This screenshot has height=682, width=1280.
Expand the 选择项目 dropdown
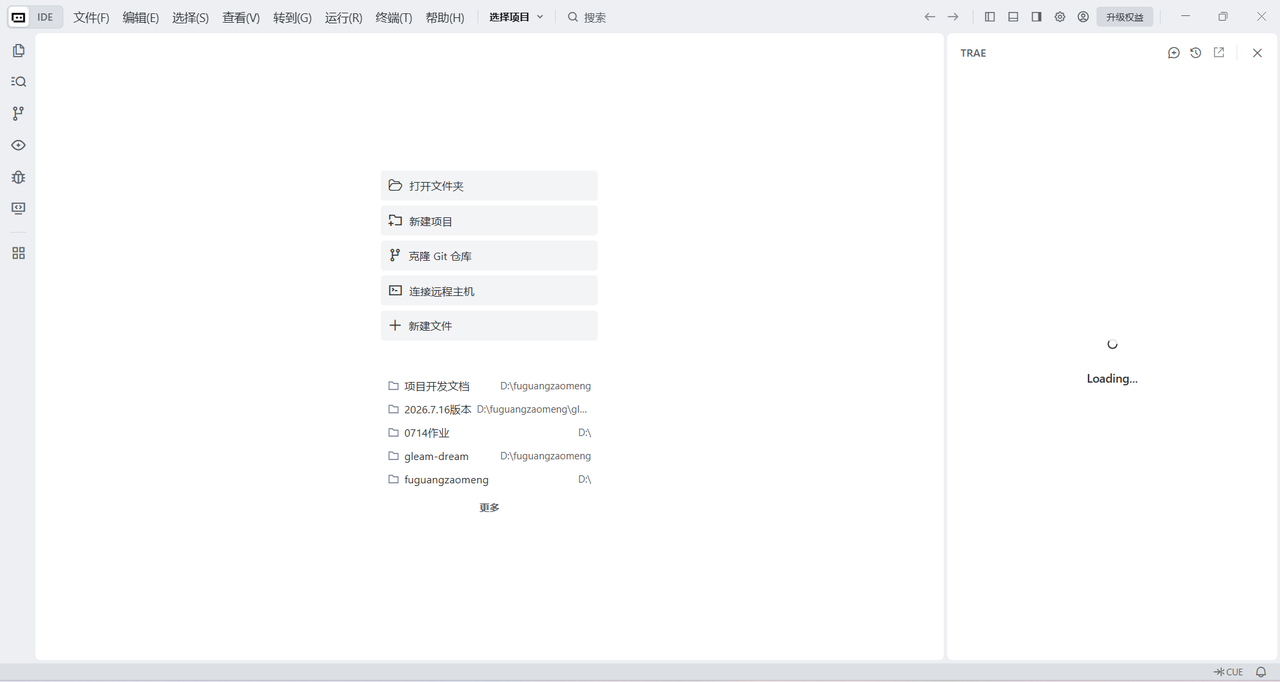point(516,17)
